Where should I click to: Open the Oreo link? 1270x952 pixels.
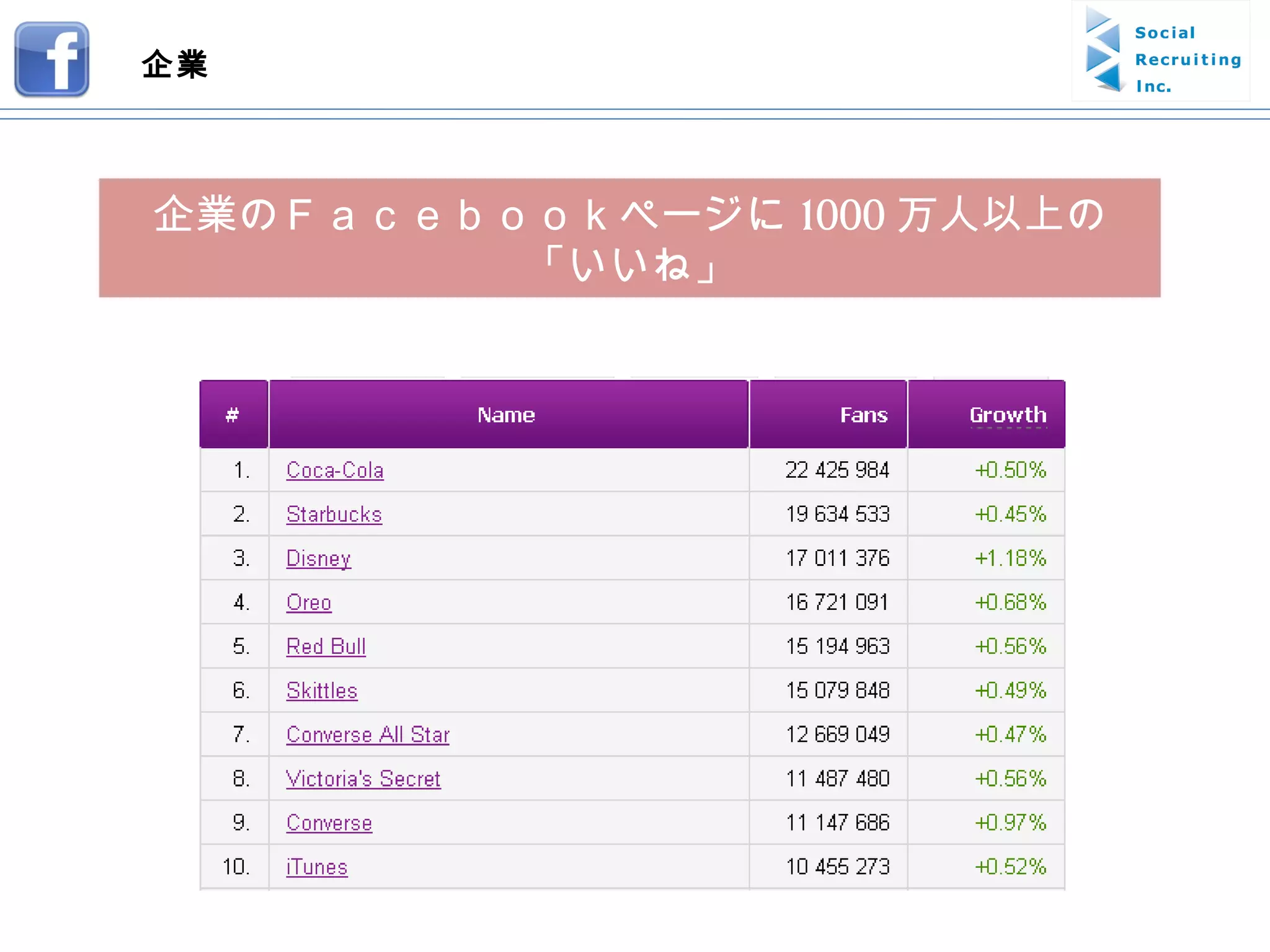coord(309,602)
